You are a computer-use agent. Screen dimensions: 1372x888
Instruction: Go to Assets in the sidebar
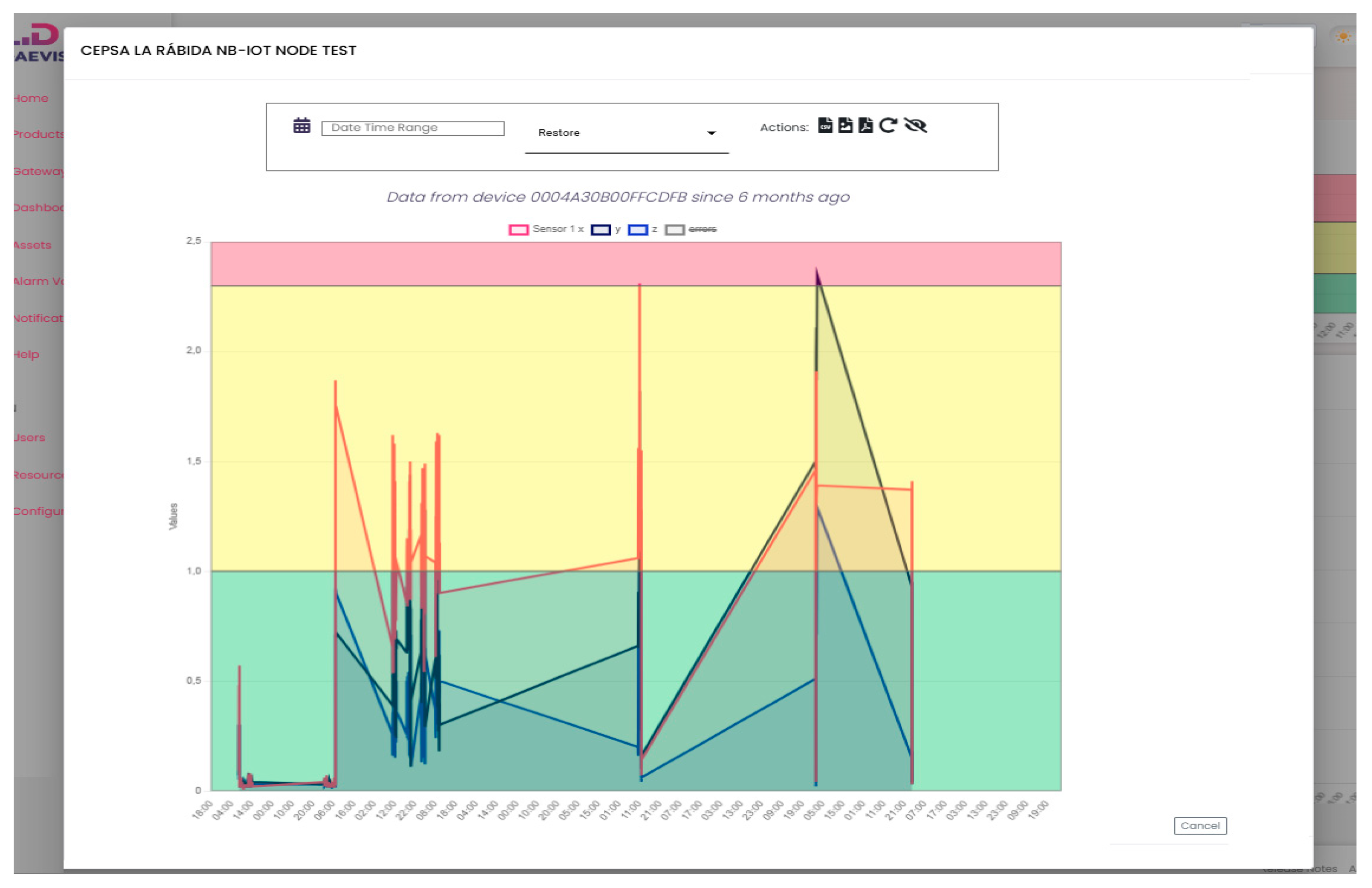[32, 245]
